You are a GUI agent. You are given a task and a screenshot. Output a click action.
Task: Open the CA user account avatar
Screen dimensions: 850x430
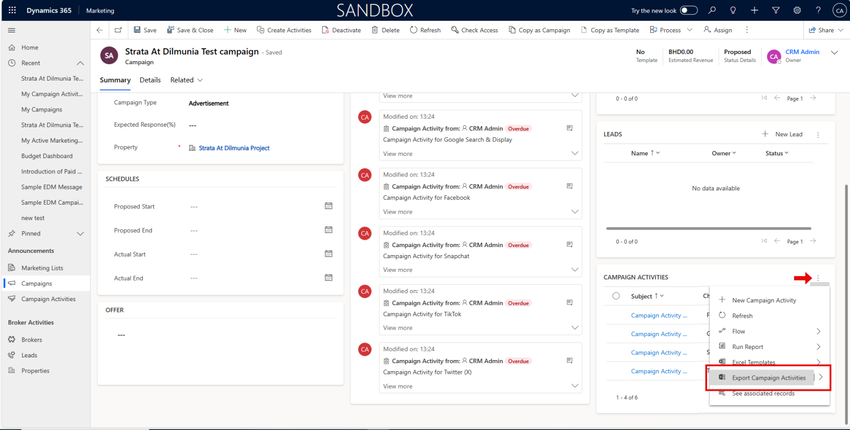point(839,10)
